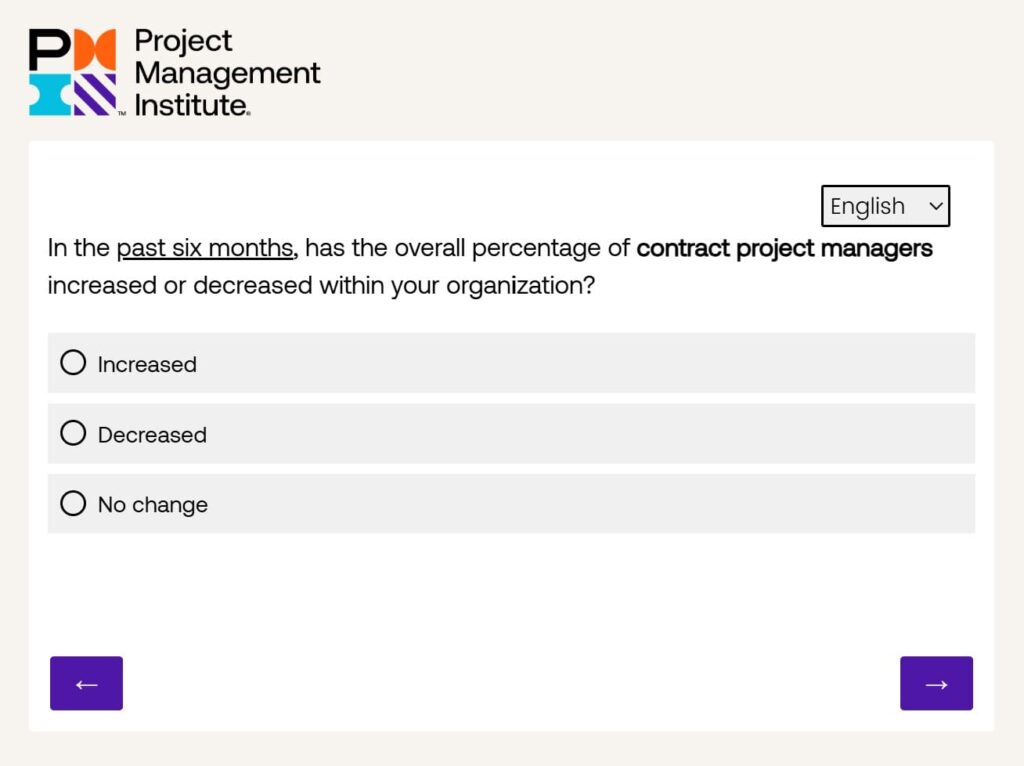1024x766 pixels.
Task: Go back with the left arrow button
Action: pos(86,683)
